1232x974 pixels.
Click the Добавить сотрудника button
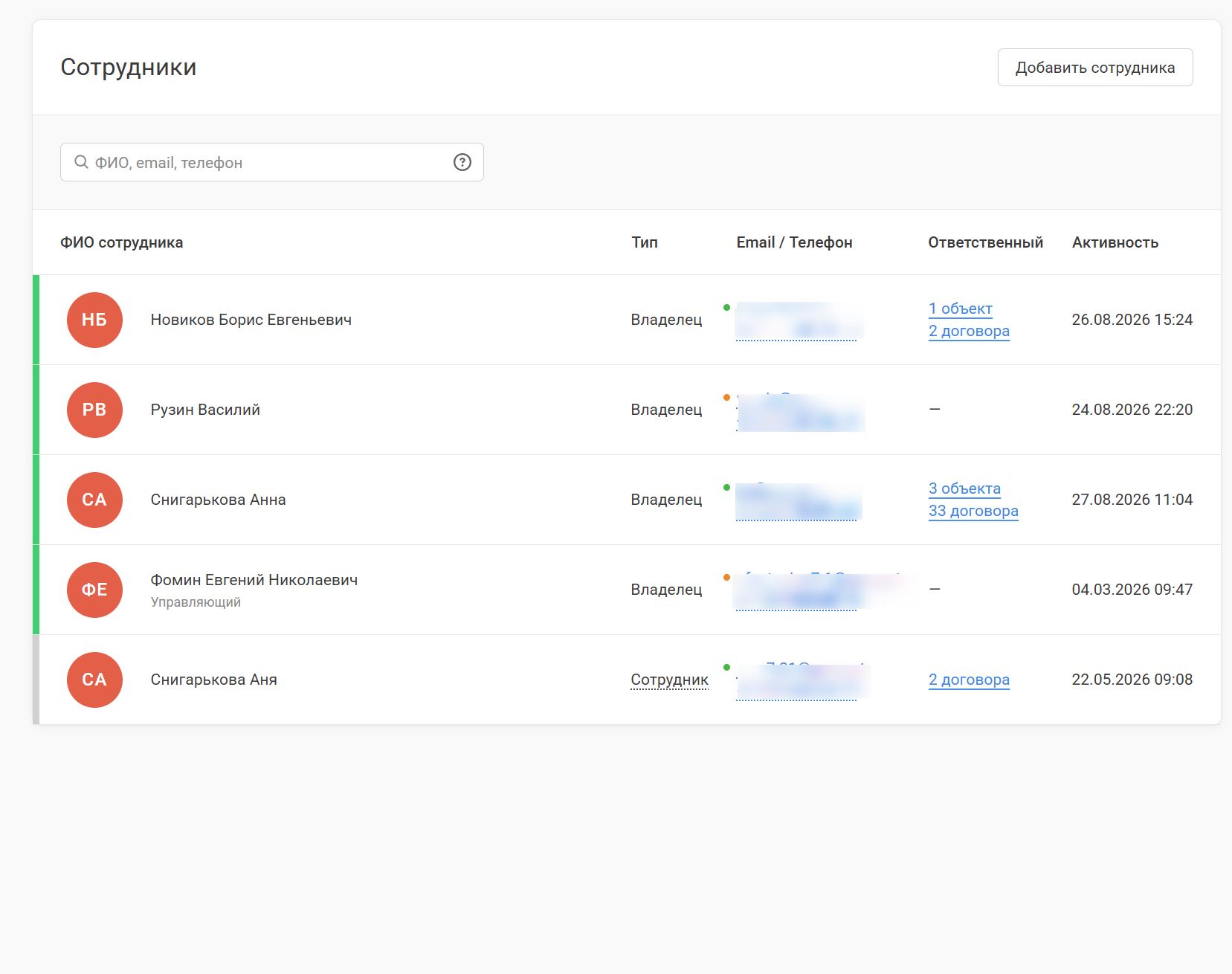tap(1095, 68)
